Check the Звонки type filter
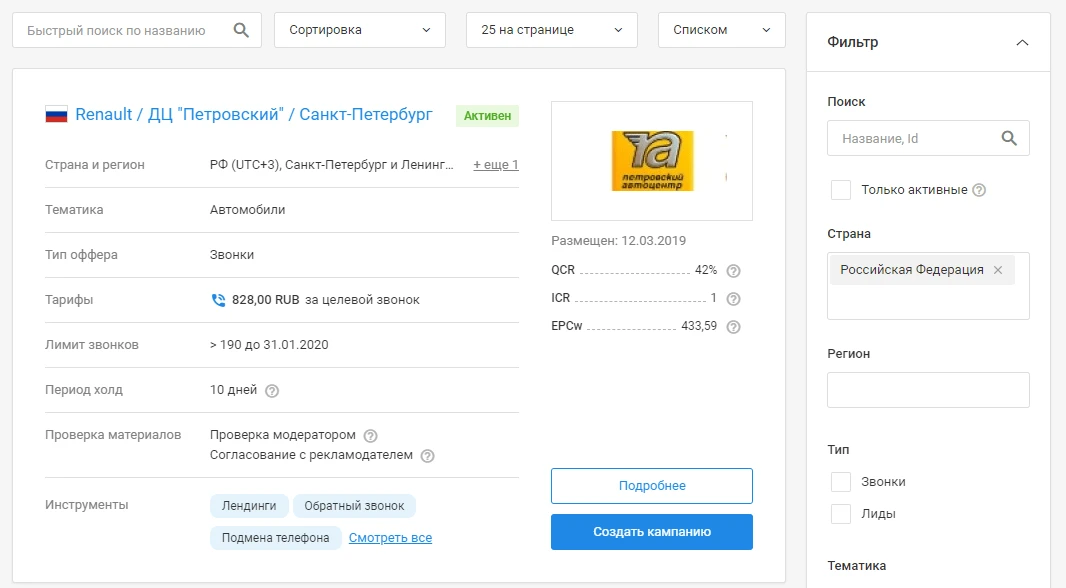The width and height of the screenshot is (1066, 588). 841,482
